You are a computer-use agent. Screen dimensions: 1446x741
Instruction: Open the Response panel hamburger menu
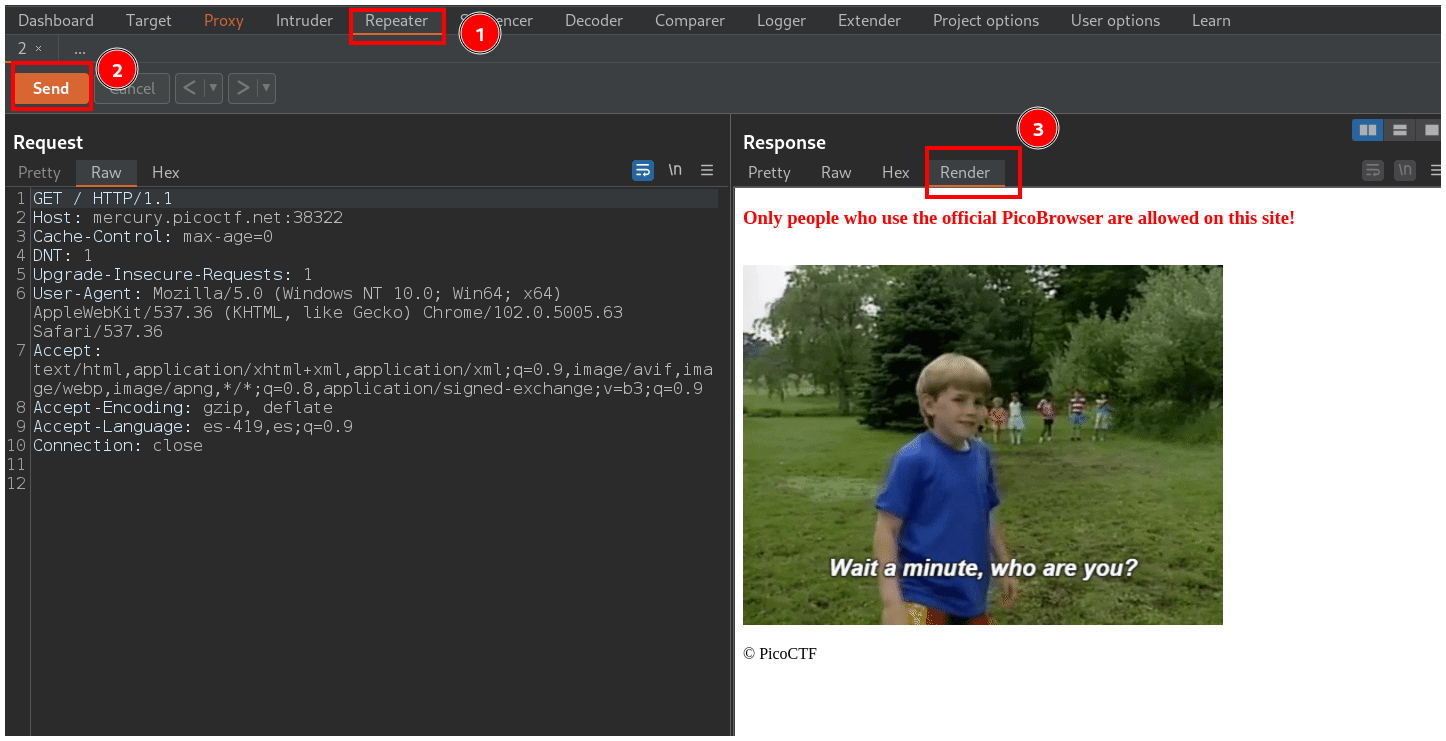[1437, 171]
